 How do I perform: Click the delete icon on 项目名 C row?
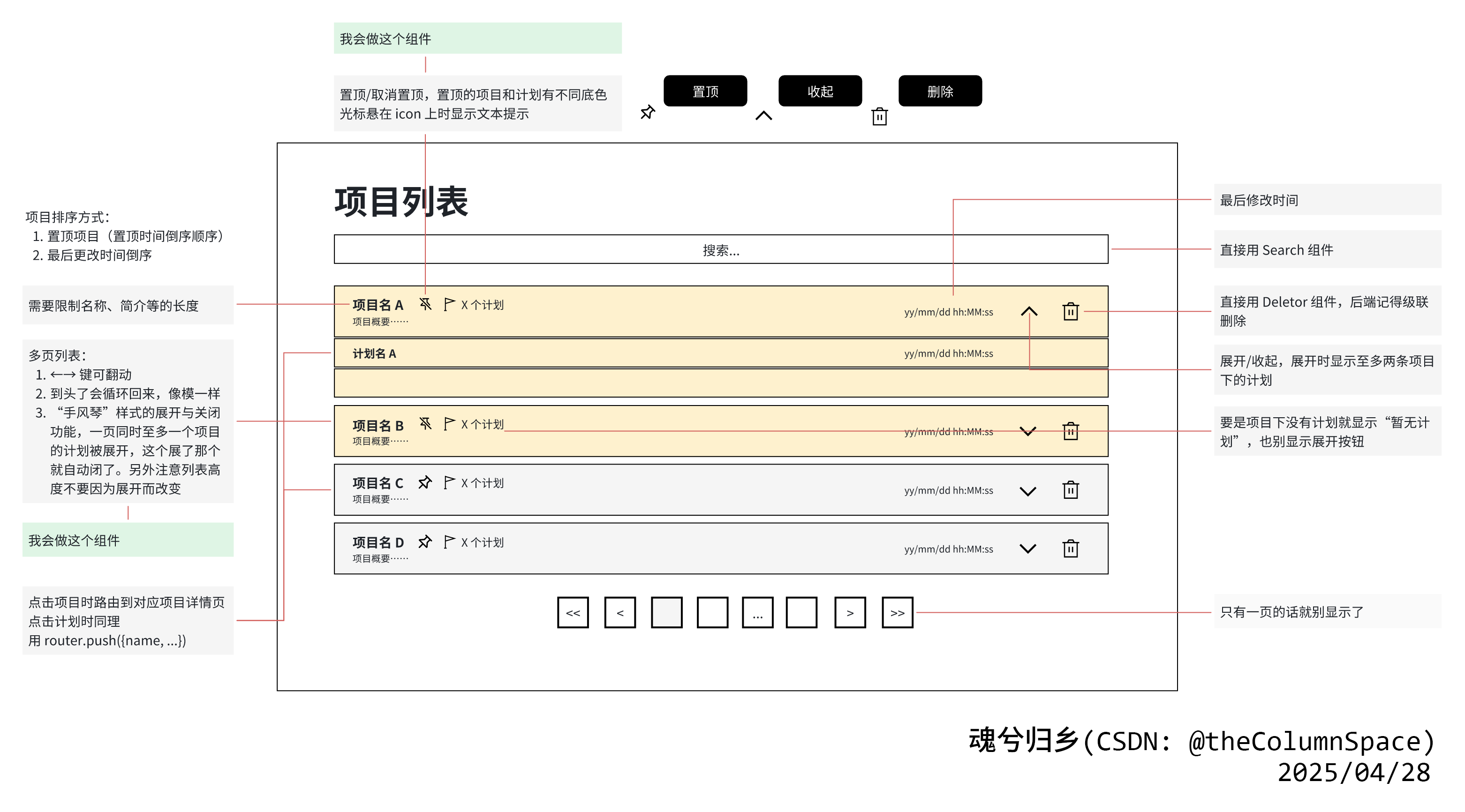point(1071,489)
